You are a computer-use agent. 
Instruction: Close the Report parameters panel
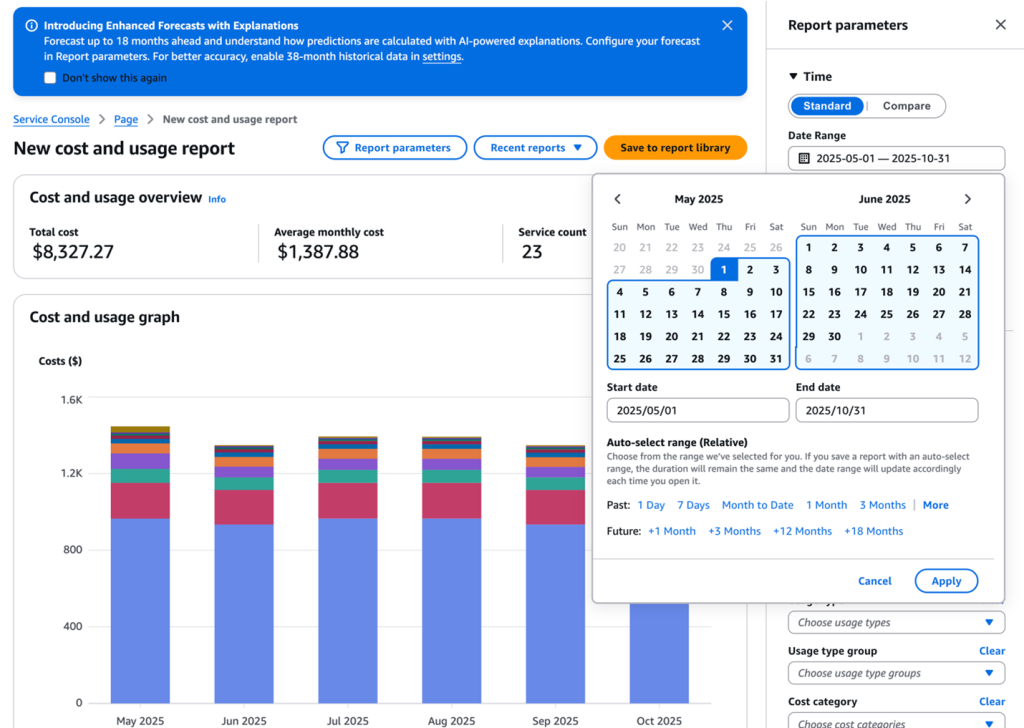[1000, 25]
